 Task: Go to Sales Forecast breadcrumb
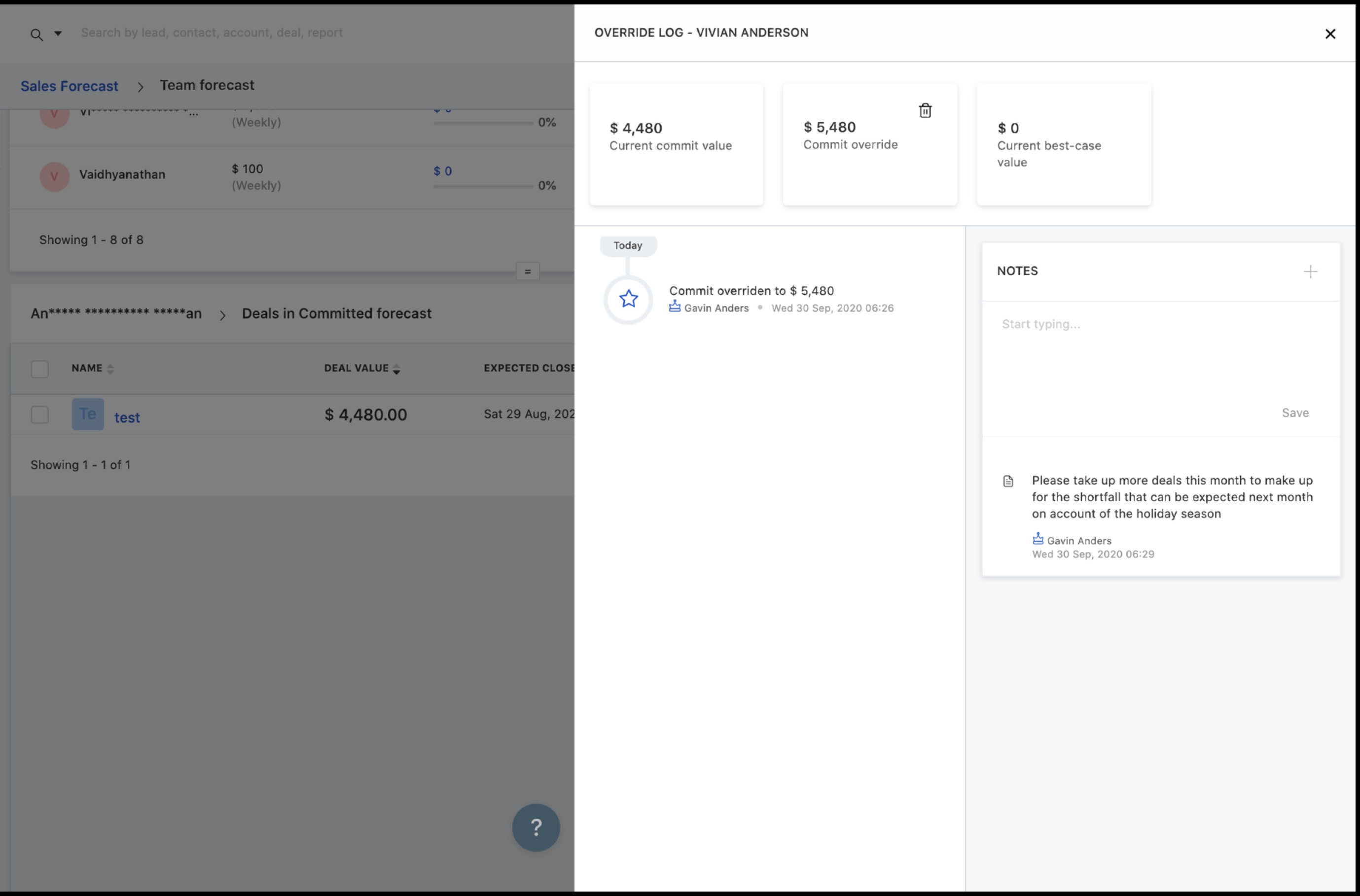click(x=69, y=86)
